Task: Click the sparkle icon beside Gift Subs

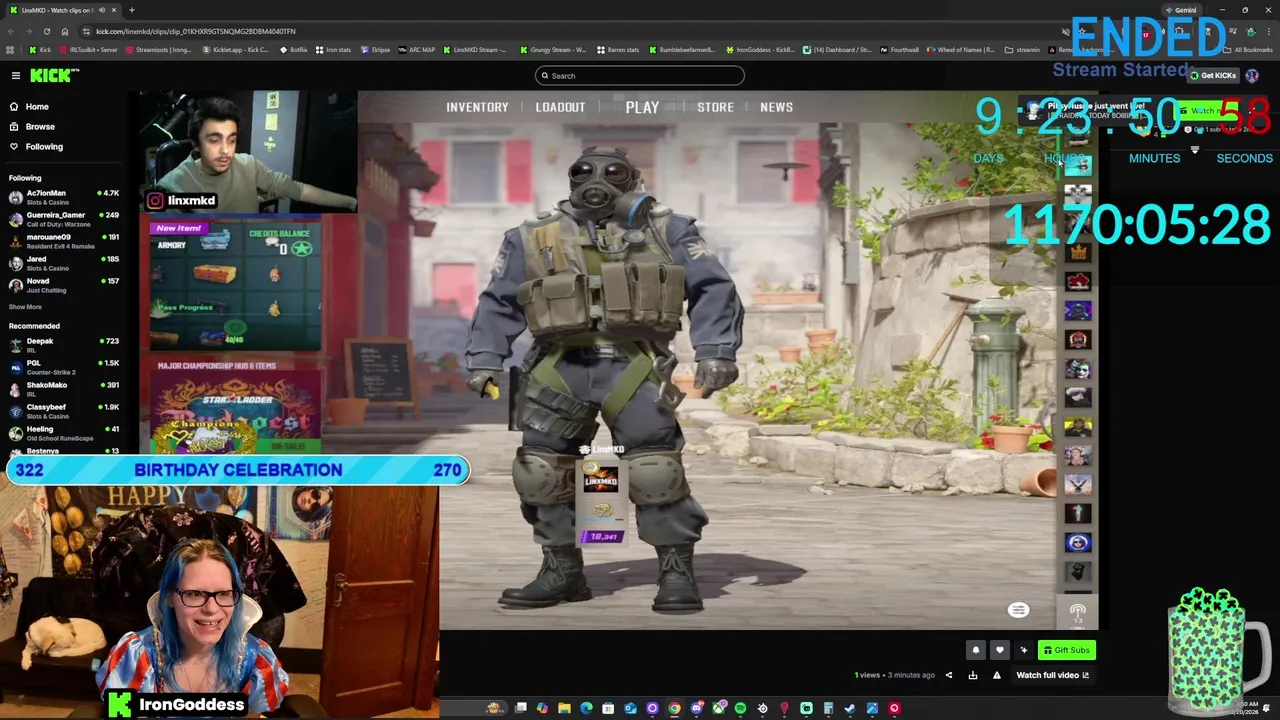Action: click(1023, 650)
